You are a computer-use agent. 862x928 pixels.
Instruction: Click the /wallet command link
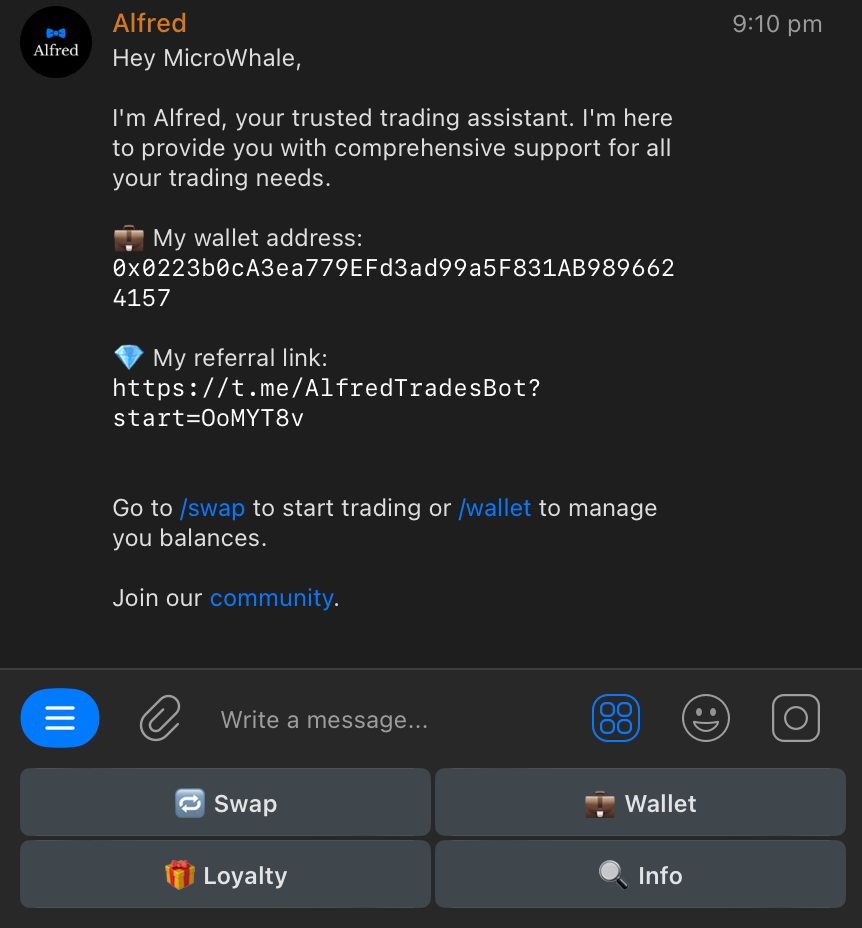(495, 508)
